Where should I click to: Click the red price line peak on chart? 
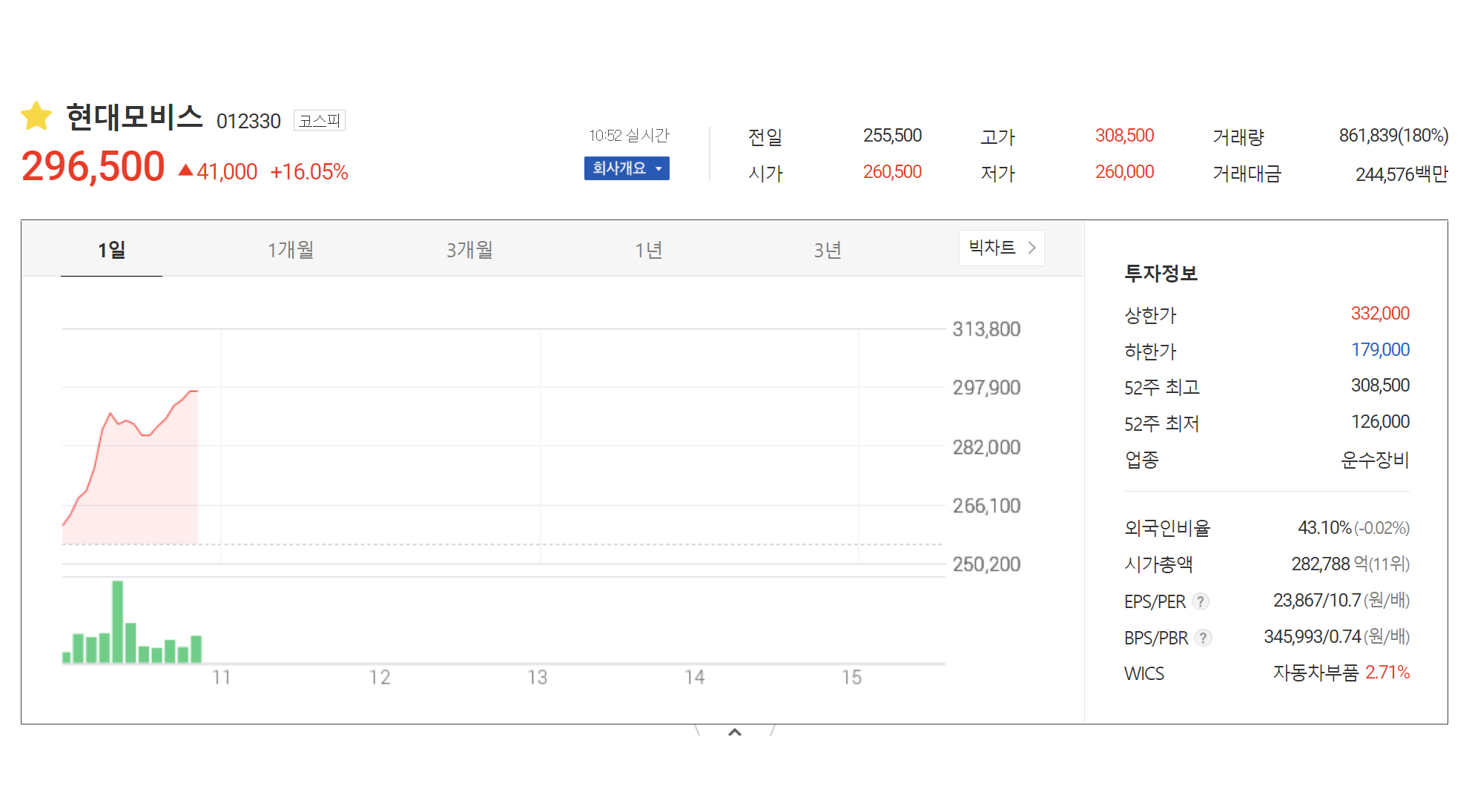coord(193,391)
